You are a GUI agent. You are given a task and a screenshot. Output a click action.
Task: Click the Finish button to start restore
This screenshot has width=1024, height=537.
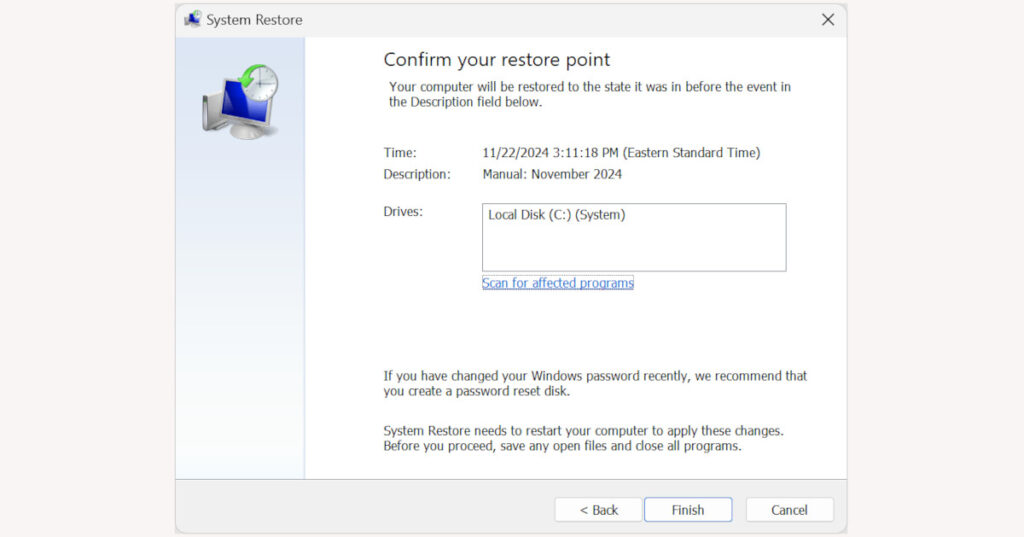click(x=688, y=510)
